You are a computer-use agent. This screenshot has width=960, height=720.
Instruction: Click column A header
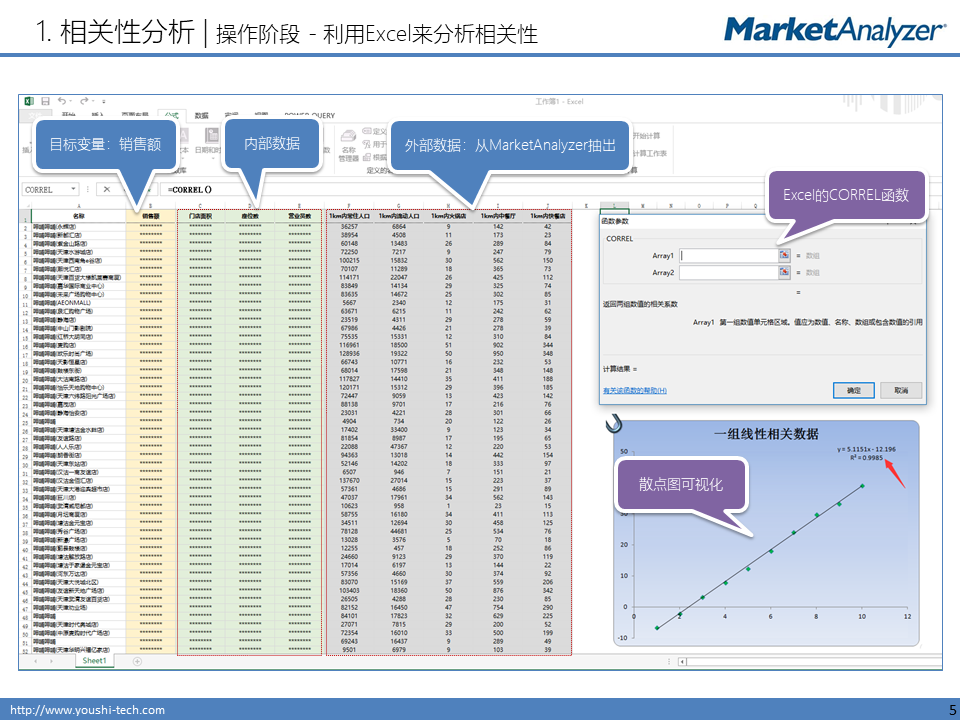(x=78, y=206)
